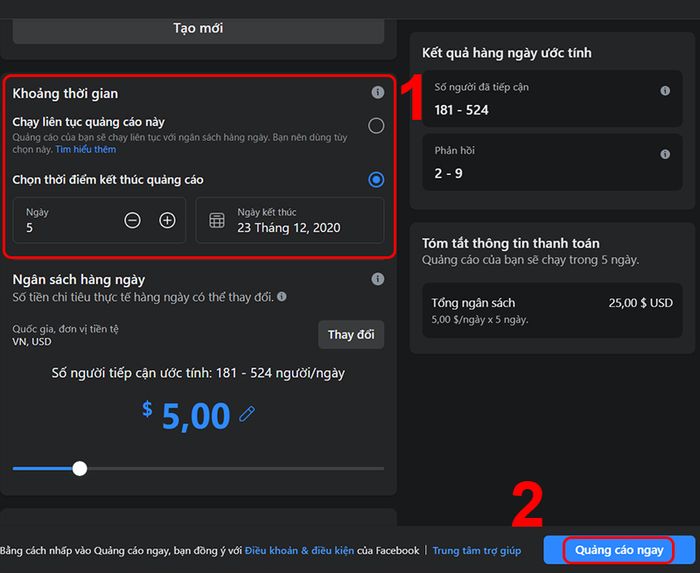Open the calendar icon for Ngày kết thúc
Screen dimensions: 700x573
click(x=217, y=220)
